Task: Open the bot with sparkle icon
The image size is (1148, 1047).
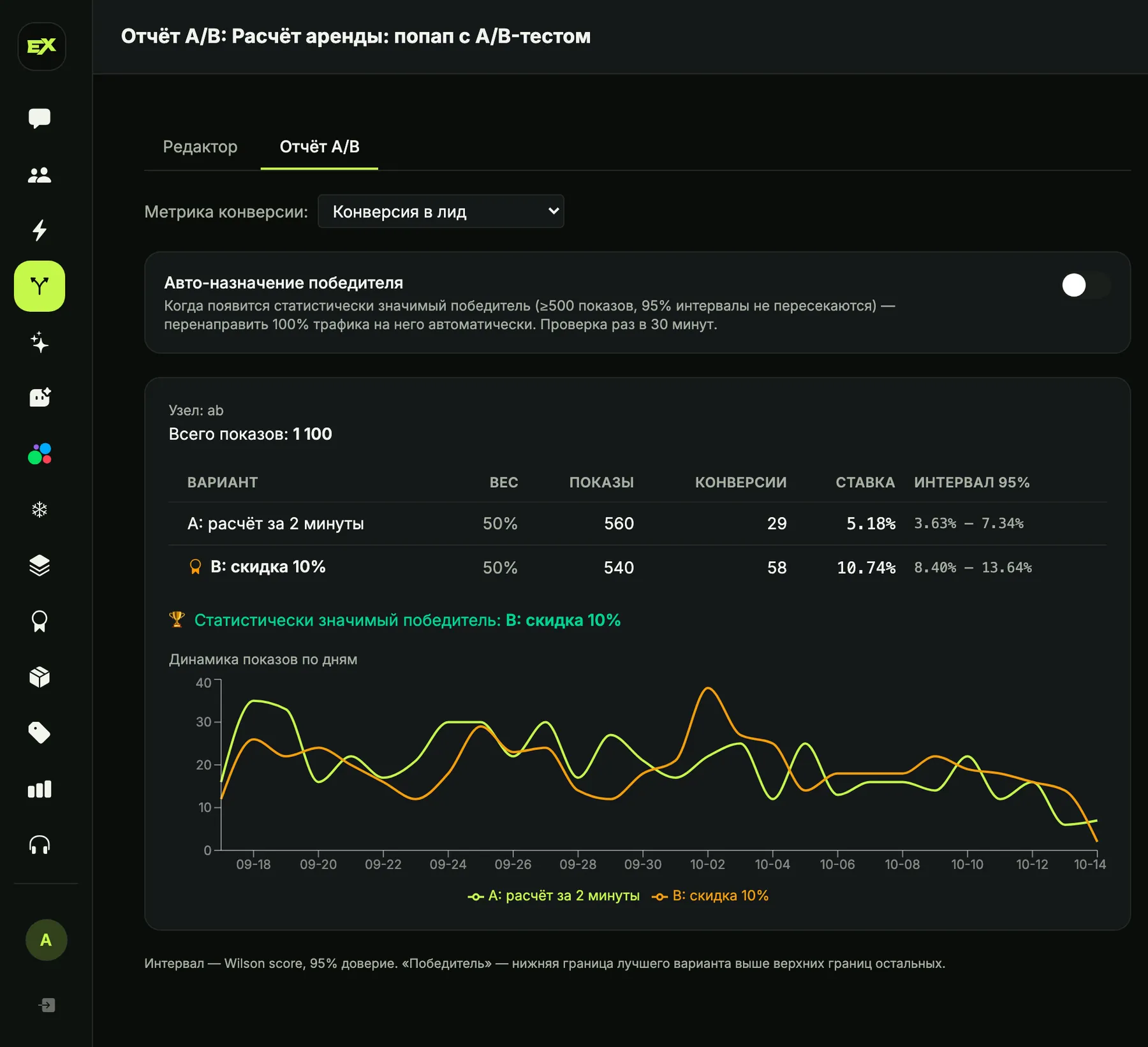Action: point(40,398)
